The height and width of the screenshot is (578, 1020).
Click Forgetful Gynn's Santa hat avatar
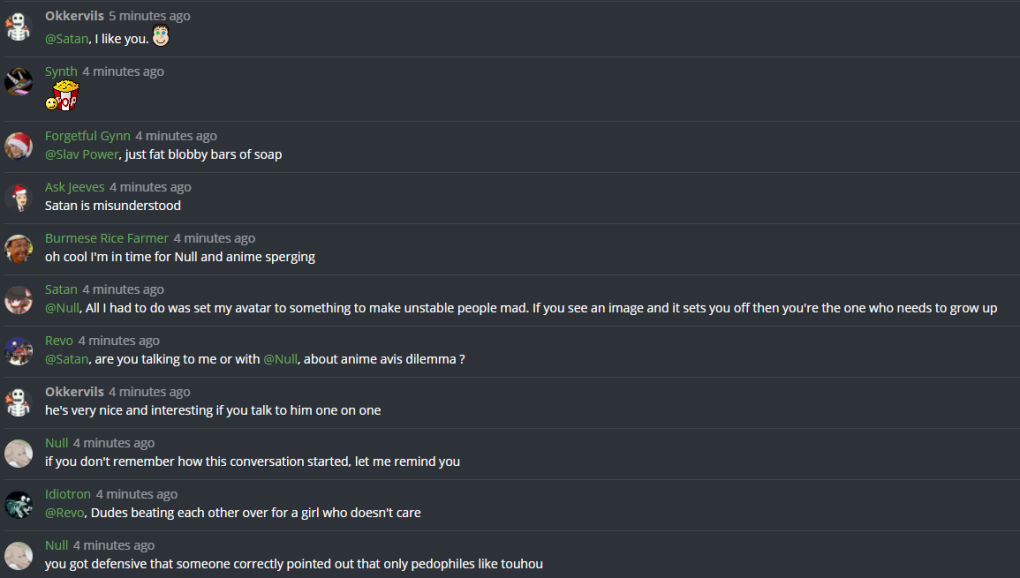click(18, 145)
